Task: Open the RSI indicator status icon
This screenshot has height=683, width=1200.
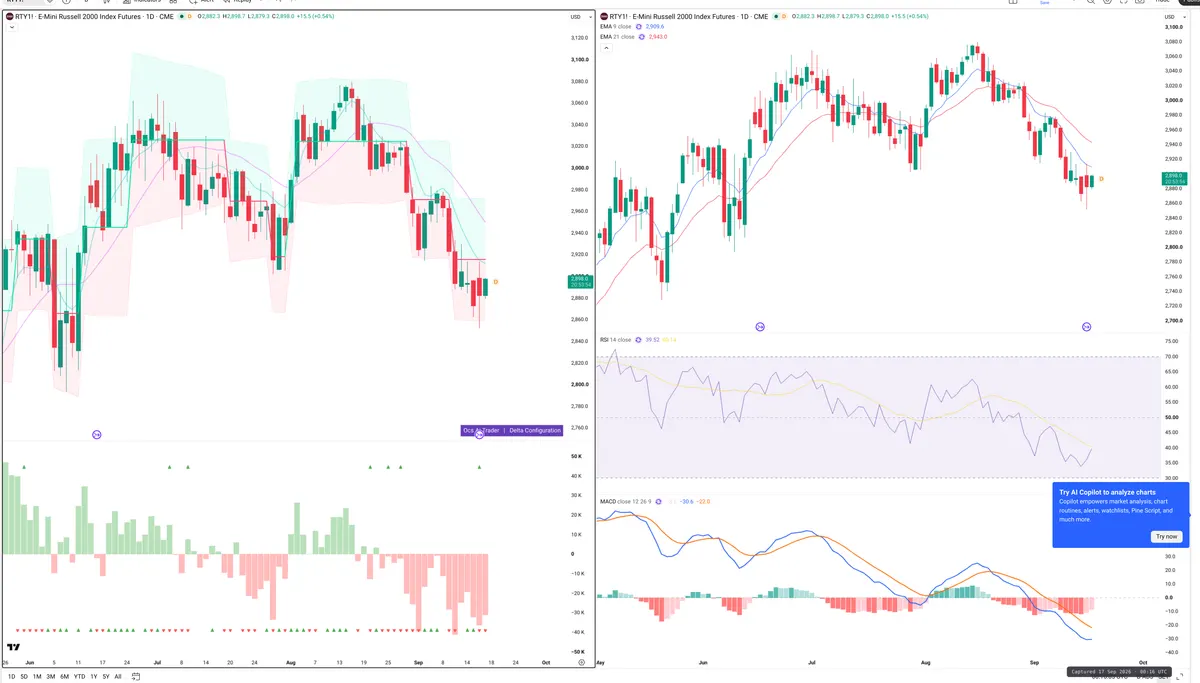Action: [x=638, y=340]
